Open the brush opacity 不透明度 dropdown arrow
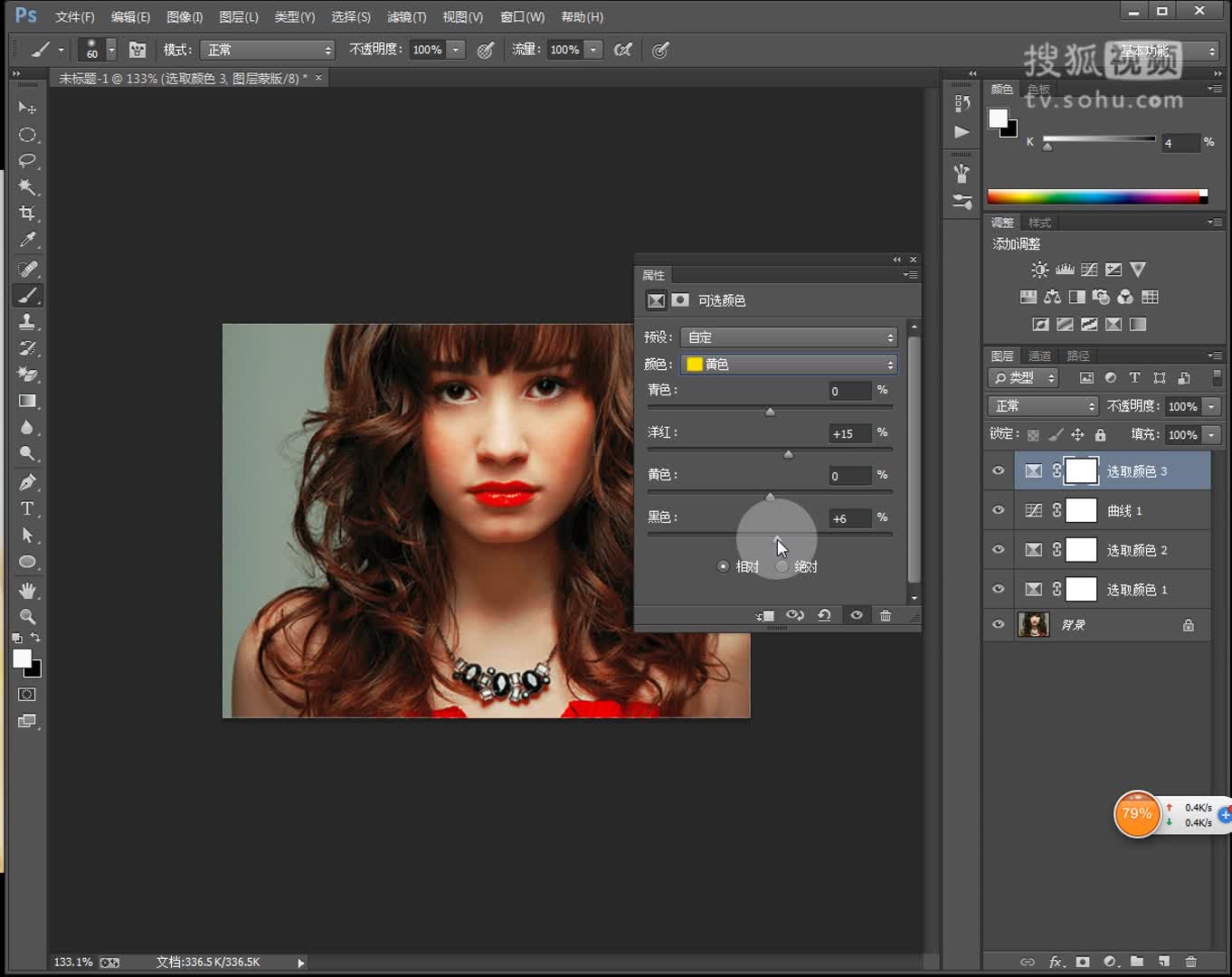Viewport: 1232px width, 977px height. pos(457,50)
